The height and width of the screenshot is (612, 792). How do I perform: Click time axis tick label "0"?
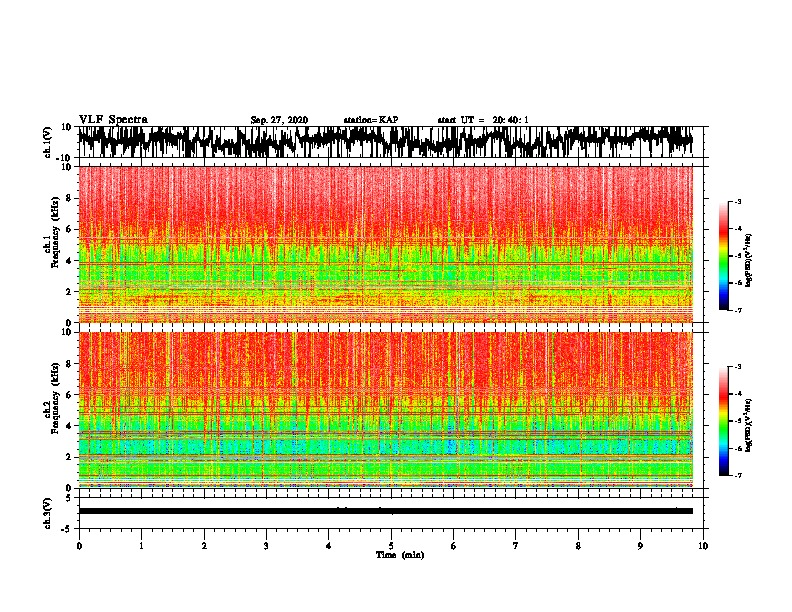coord(79,546)
